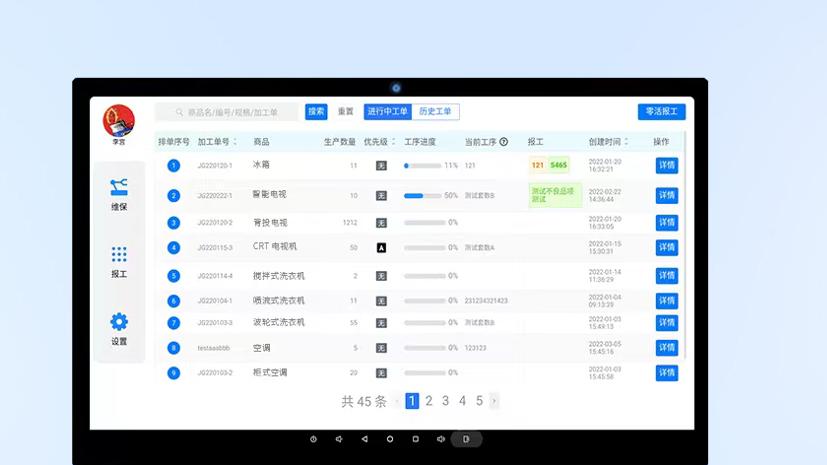
Task: Click the A priority badge for CRT电视机
Action: [x=381, y=248]
